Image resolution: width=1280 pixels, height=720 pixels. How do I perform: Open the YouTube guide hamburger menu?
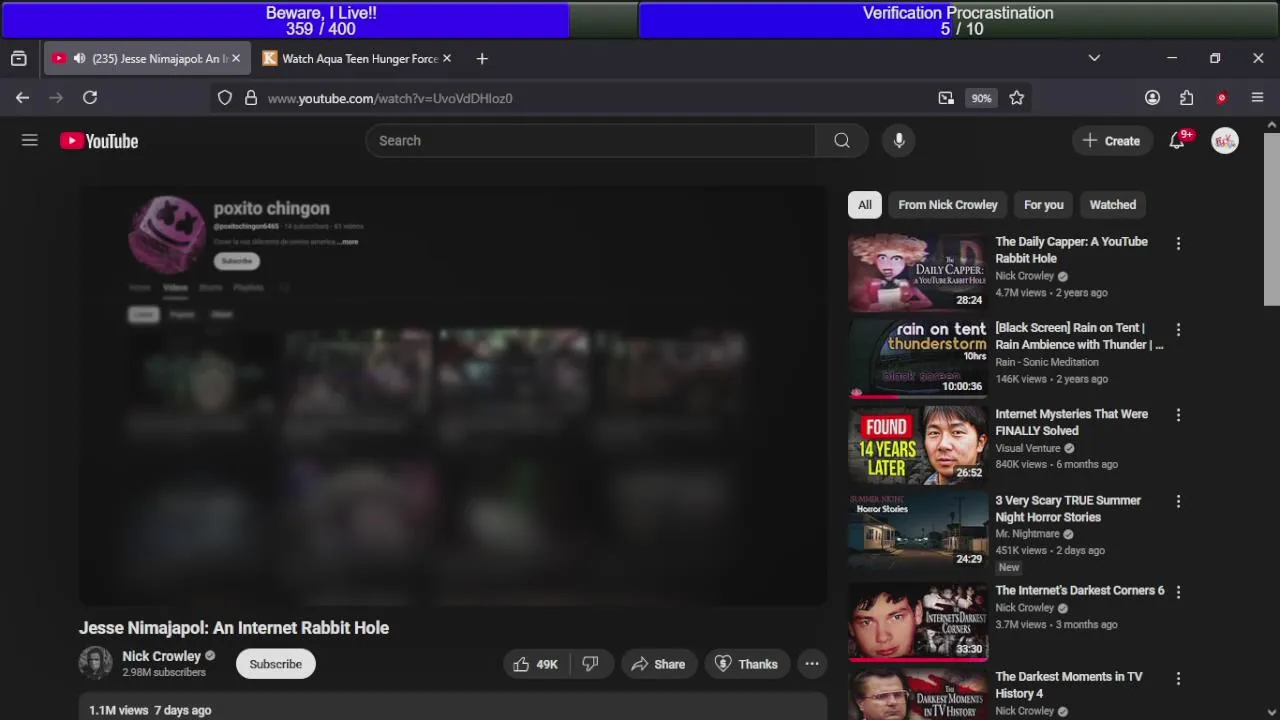tap(30, 141)
